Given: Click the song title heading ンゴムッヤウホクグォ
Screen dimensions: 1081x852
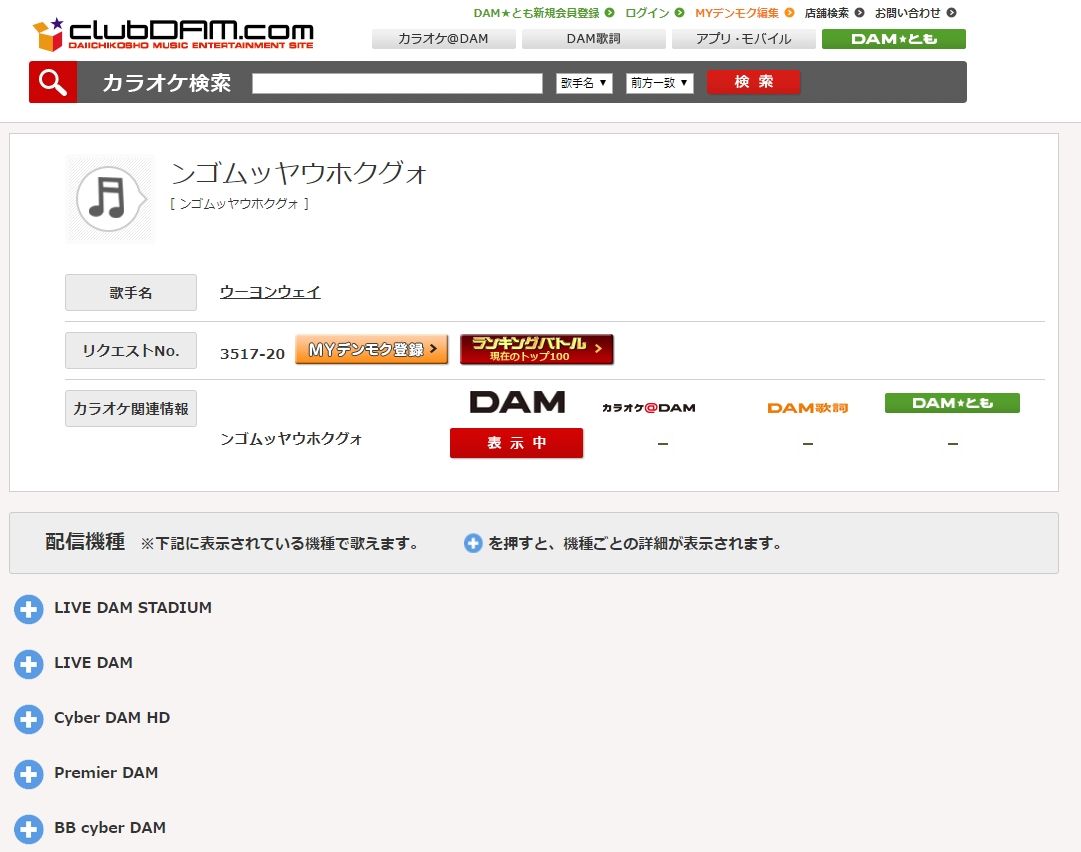Looking at the screenshot, I should click(x=299, y=173).
